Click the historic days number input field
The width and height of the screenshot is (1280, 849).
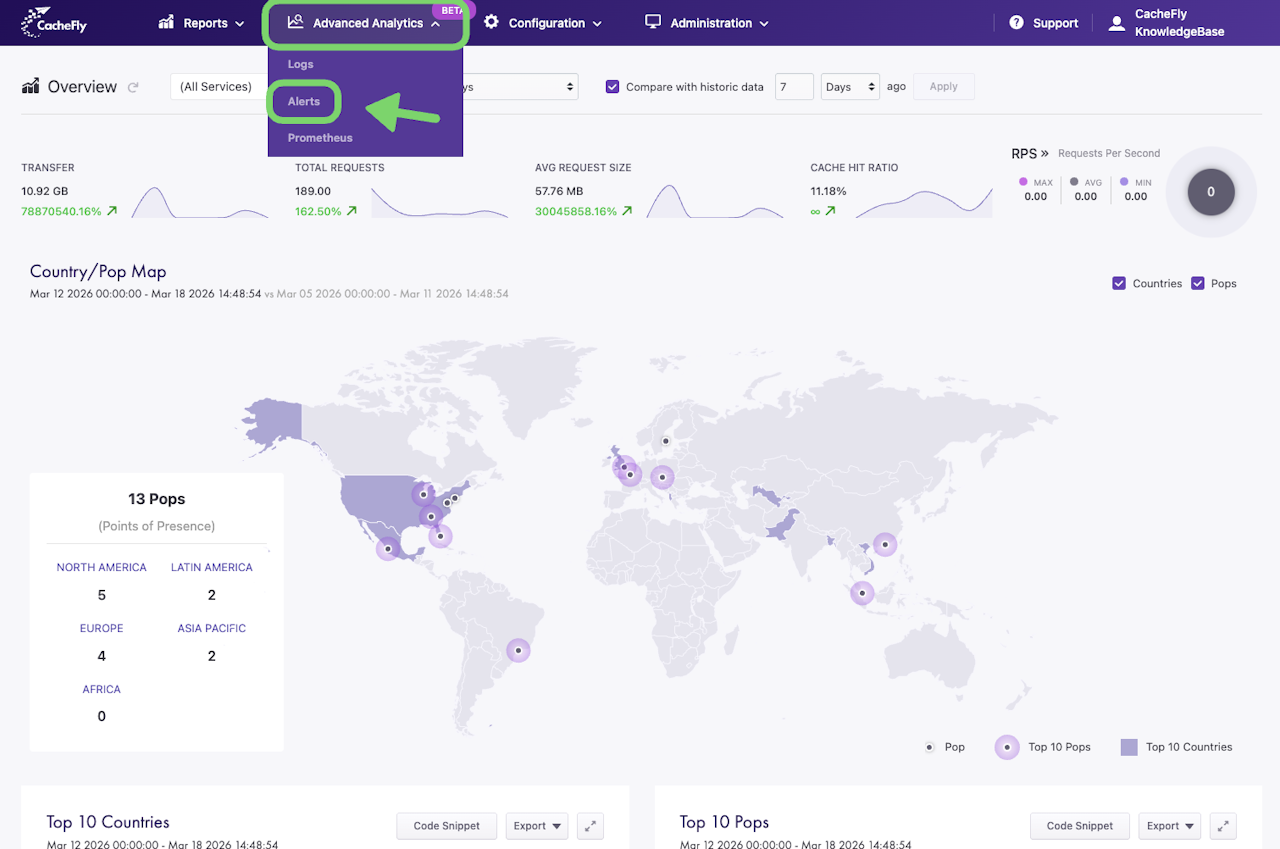pyautogui.click(x=793, y=87)
